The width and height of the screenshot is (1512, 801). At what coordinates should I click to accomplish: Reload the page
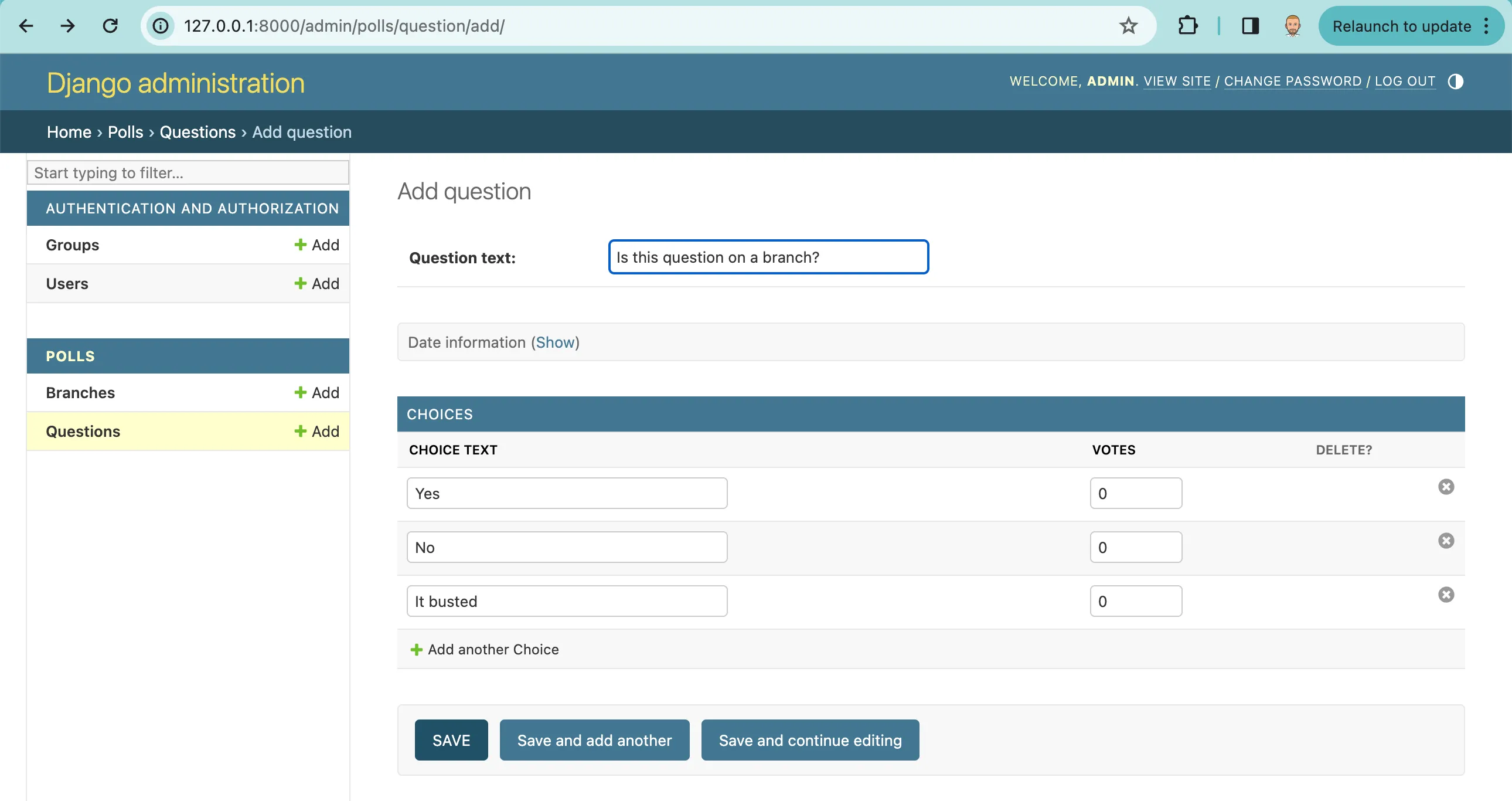click(110, 26)
